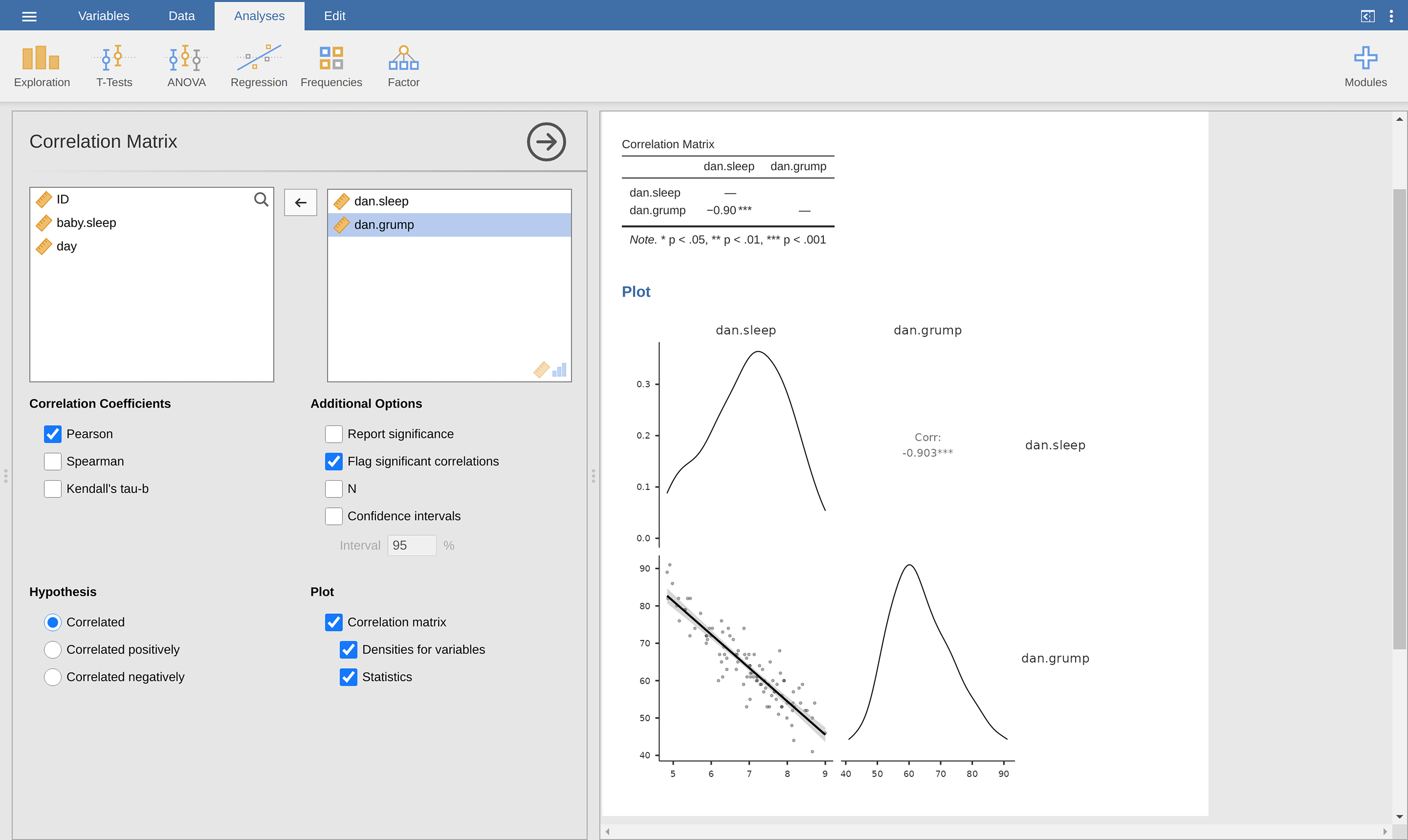Collapse analysis options with circled arrow
The width and height of the screenshot is (1408, 840).
tap(546, 141)
